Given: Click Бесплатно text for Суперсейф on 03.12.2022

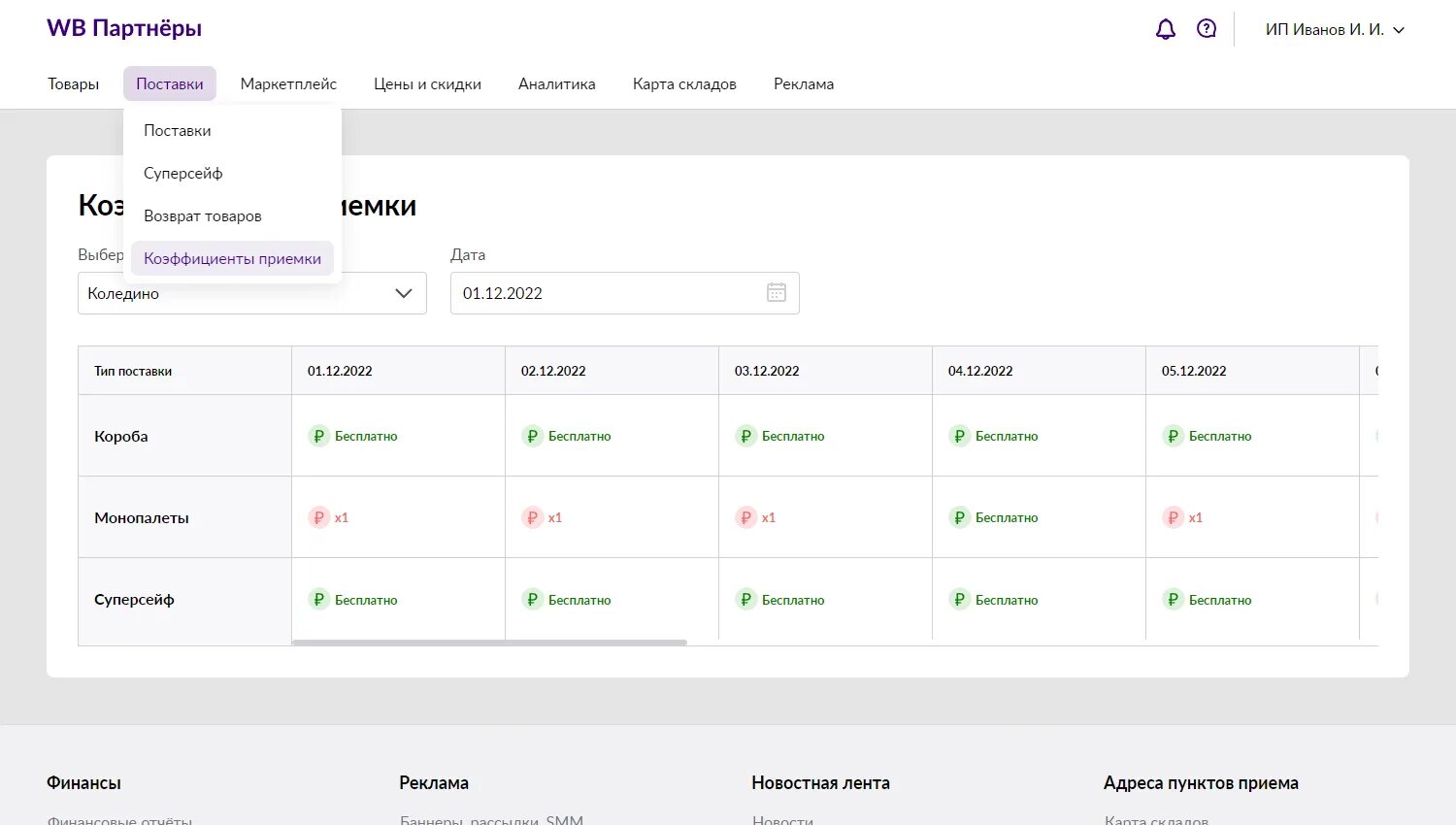Looking at the screenshot, I should pos(793,600).
